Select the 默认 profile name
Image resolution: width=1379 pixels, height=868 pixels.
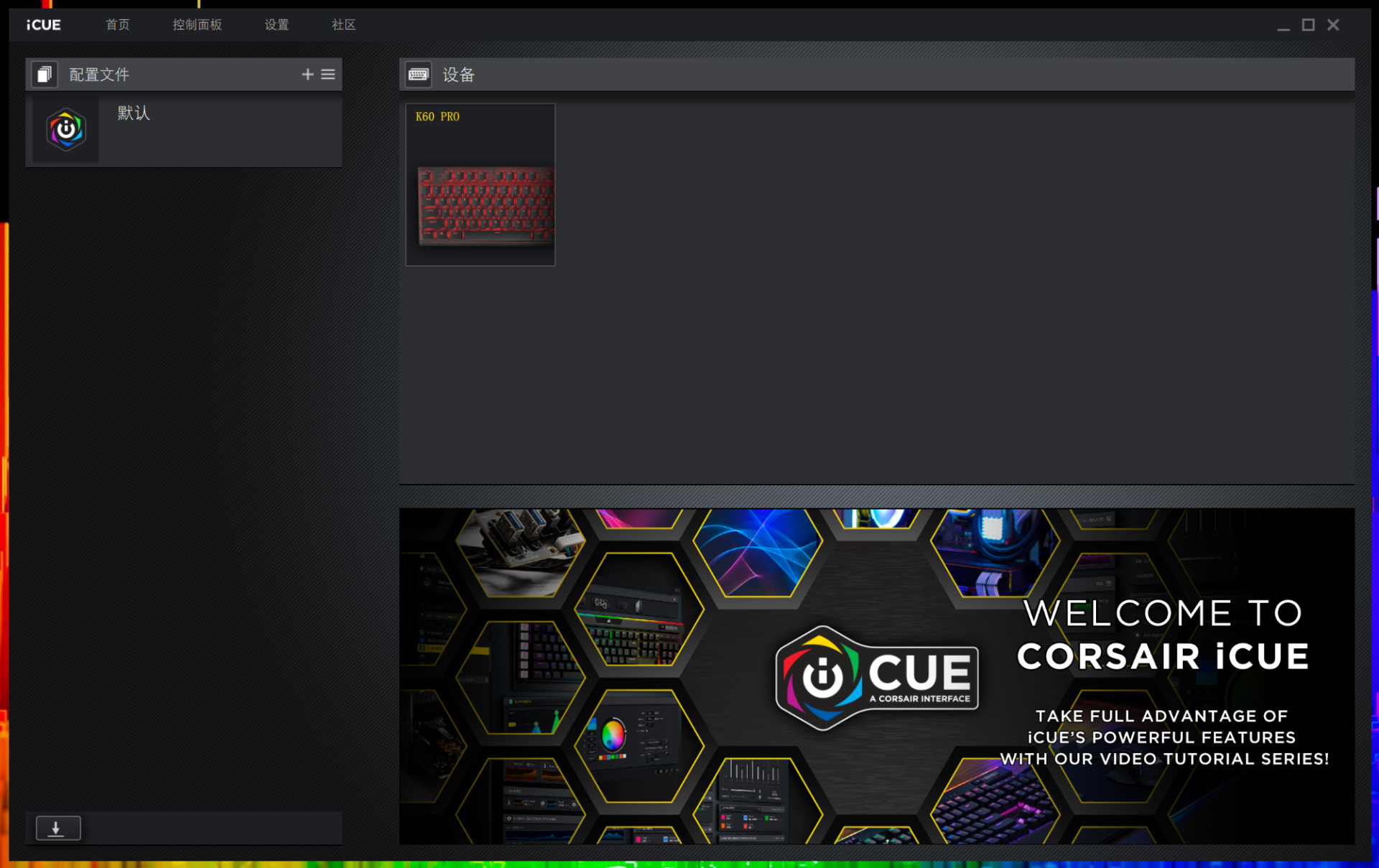(x=134, y=113)
